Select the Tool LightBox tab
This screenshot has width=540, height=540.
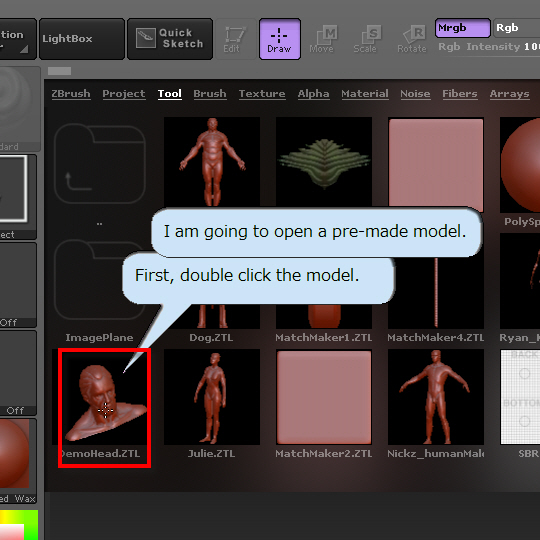(170, 94)
